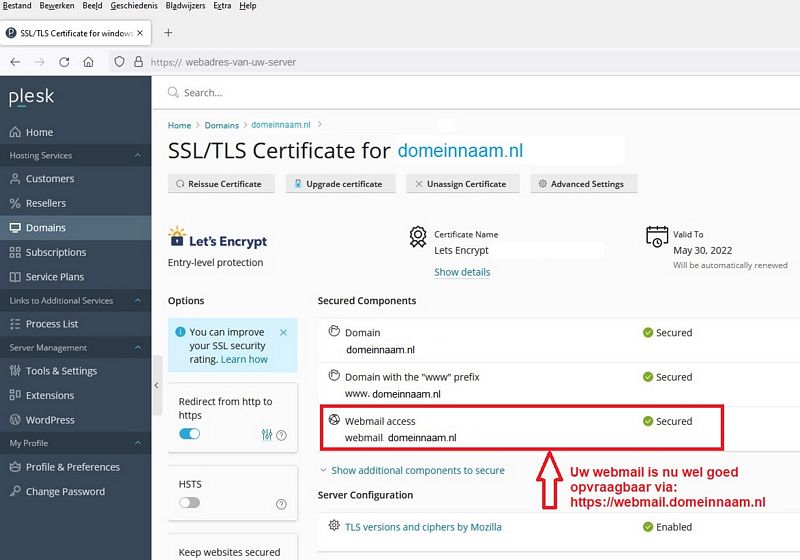Screen dimensions: 800x560
Task: Click the Learn how link
Action: pyautogui.click(x=244, y=360)
